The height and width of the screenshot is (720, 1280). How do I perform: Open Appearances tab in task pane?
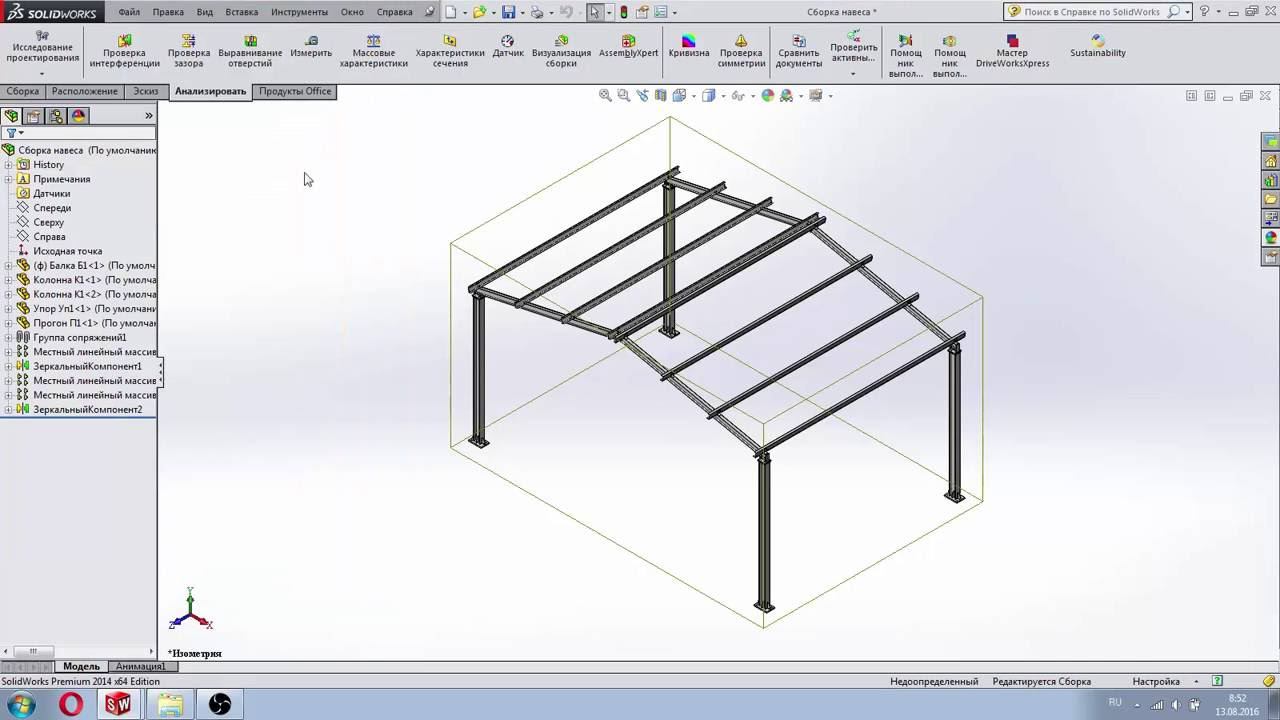tap(1271, 237)
